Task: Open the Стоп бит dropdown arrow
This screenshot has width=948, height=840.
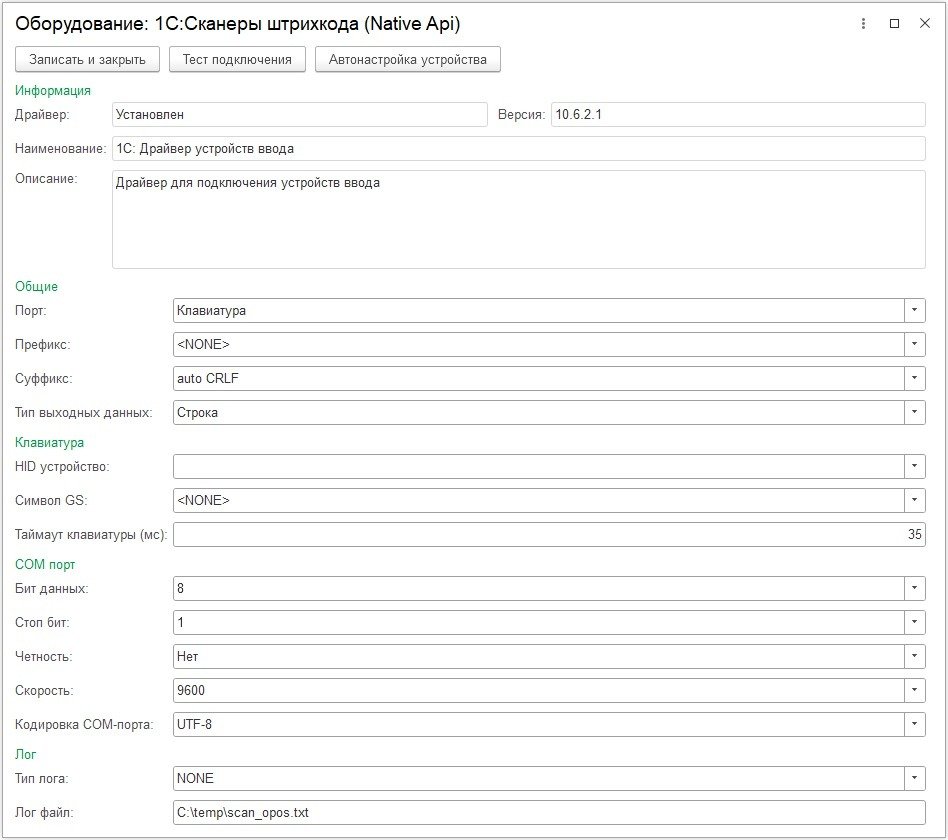Action: tap(914, 622)
